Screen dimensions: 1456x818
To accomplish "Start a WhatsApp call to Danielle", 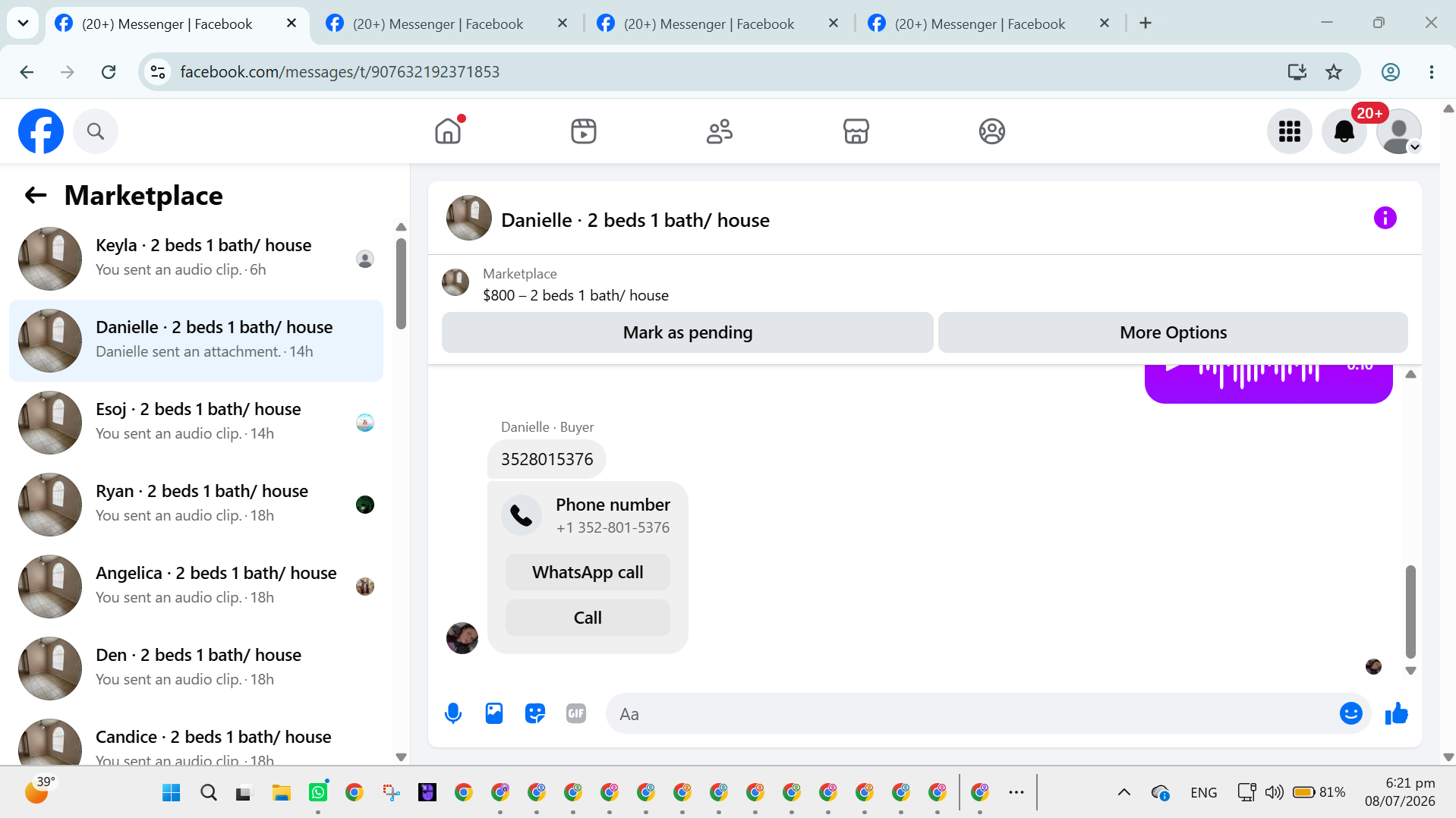I will click(x=588, y=572).
